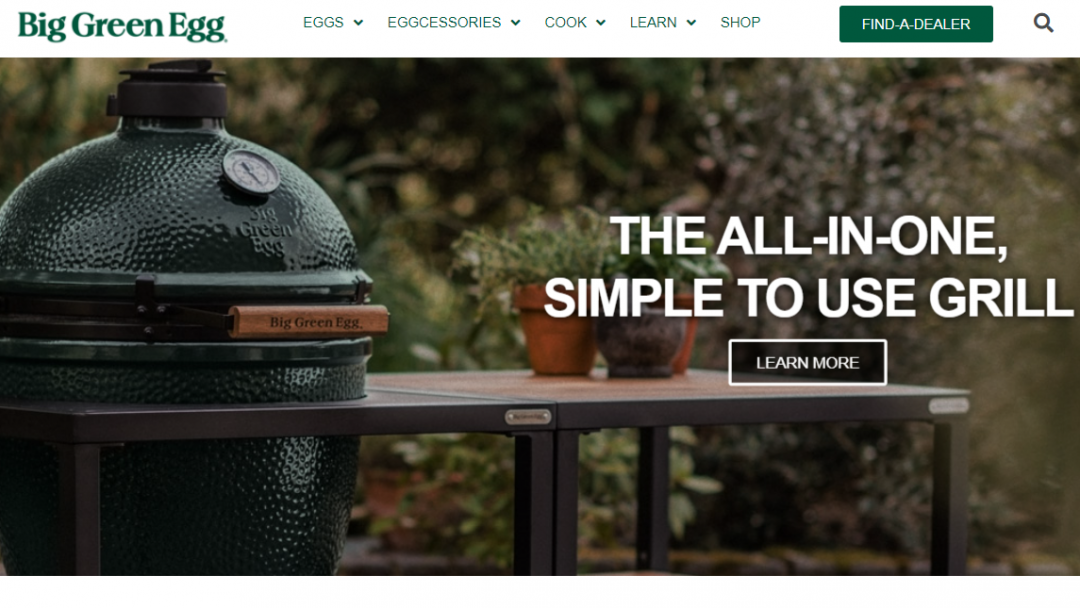1080x608 pixels.
Task: Open the EGGCESSORIES menu item
Action: coord(444,23)
